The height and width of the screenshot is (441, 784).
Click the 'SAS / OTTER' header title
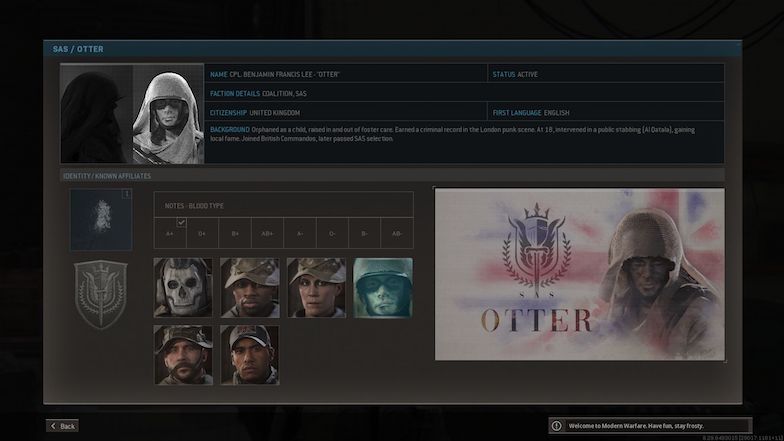tap(78, 49)
